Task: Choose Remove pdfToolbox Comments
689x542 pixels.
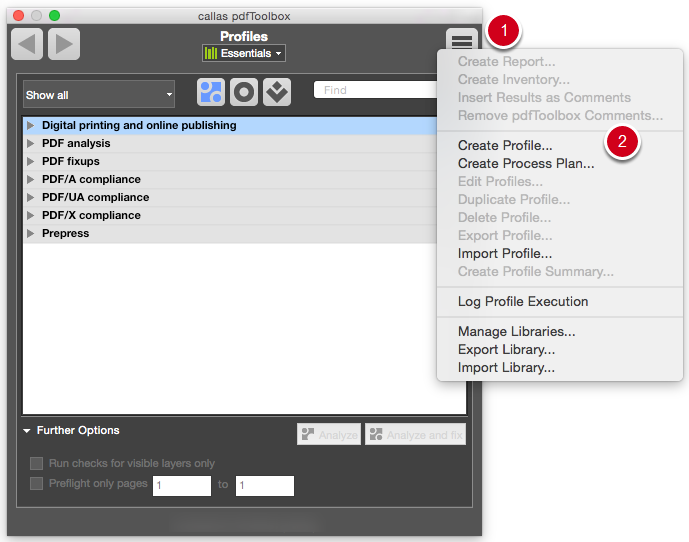Action: click(x=560, y=116)
